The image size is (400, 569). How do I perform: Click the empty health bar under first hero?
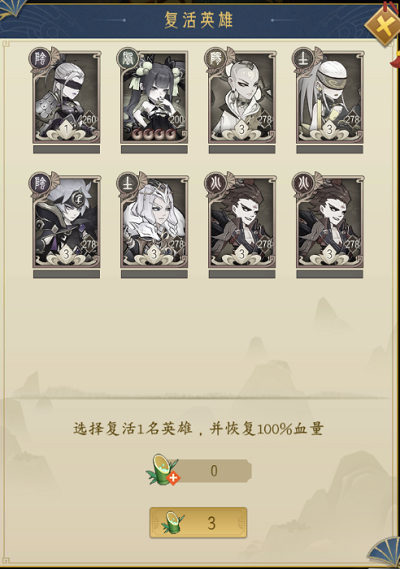coord(66,149)
